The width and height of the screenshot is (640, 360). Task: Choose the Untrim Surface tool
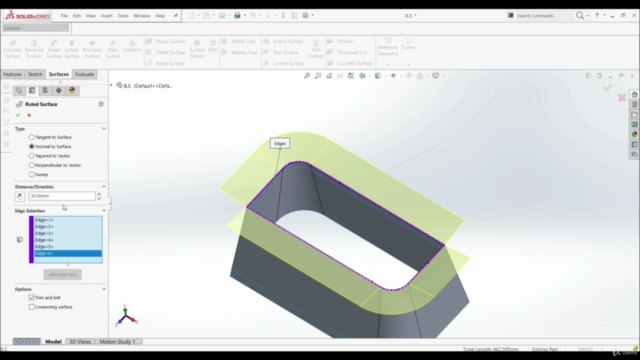click(x=283, y=63)
